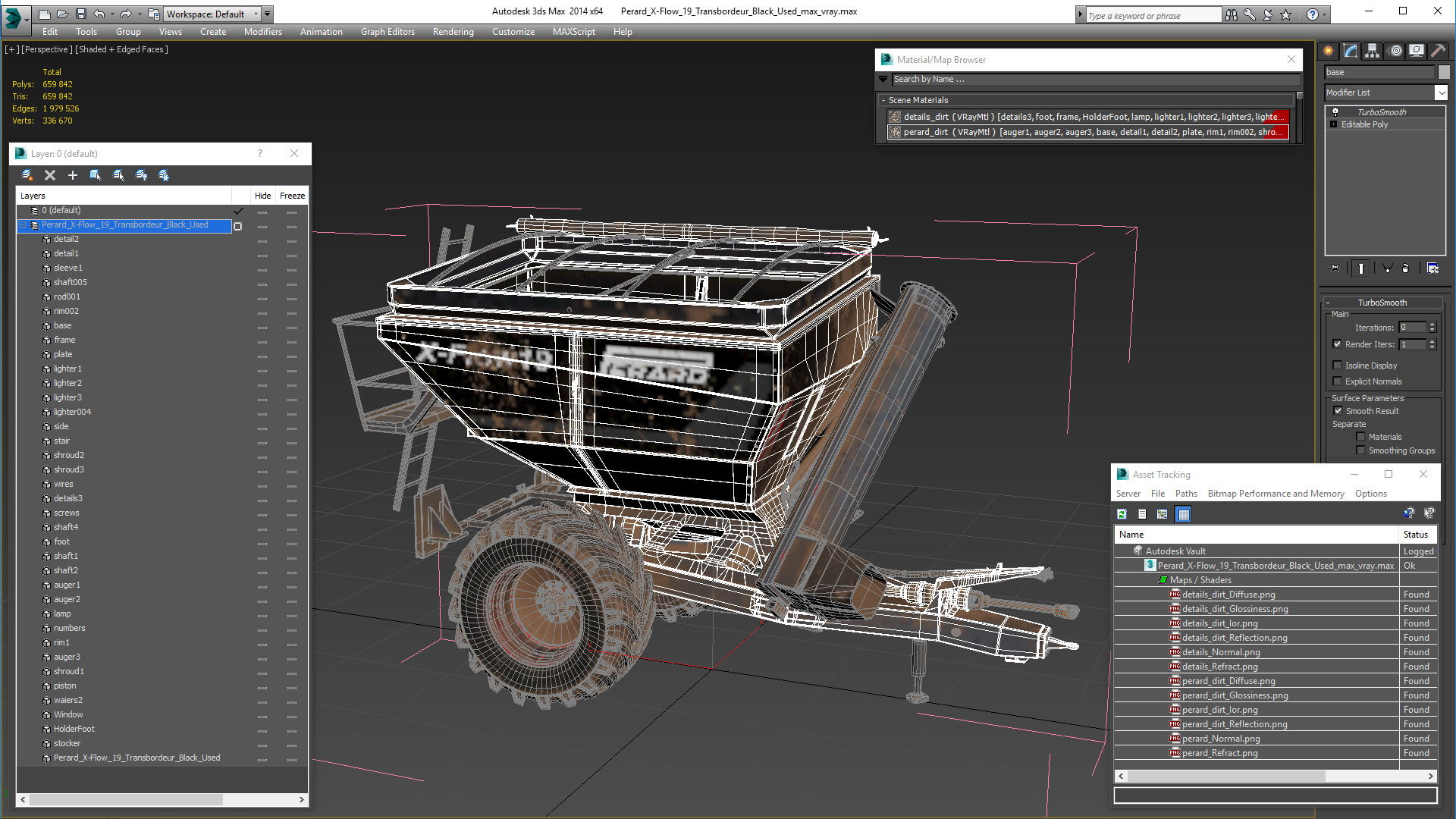Open the Edit menu
Image resolution: width=1456 pixels, height=819 pixels.
pos(50,32)
